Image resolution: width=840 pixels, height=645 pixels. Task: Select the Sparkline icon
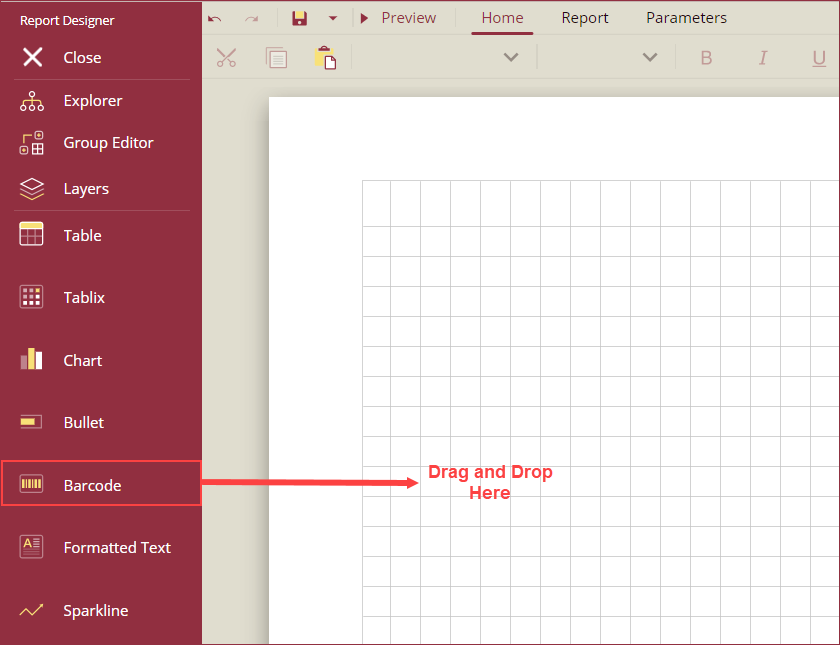tap(31, 610)
